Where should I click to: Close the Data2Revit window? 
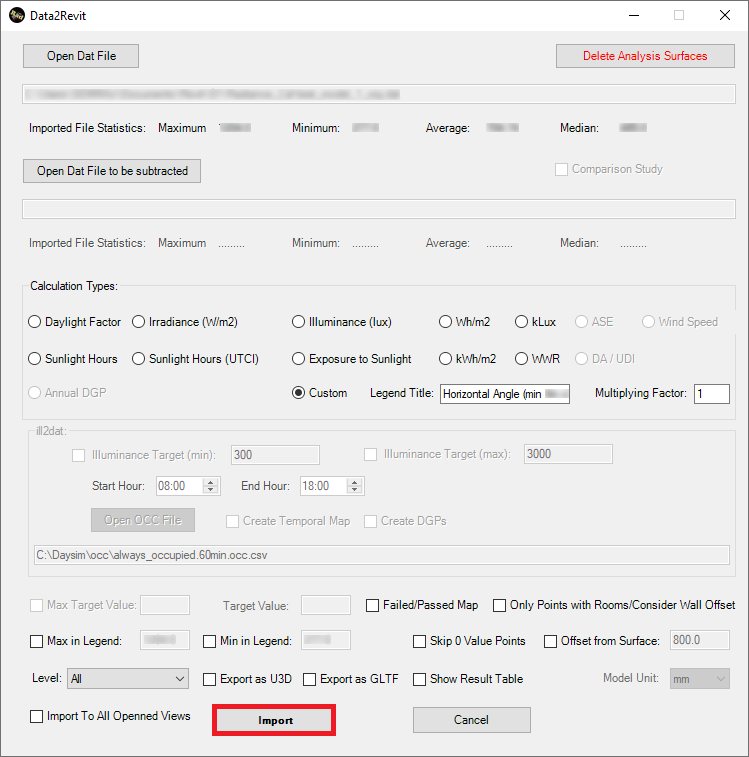coord(724,15)
